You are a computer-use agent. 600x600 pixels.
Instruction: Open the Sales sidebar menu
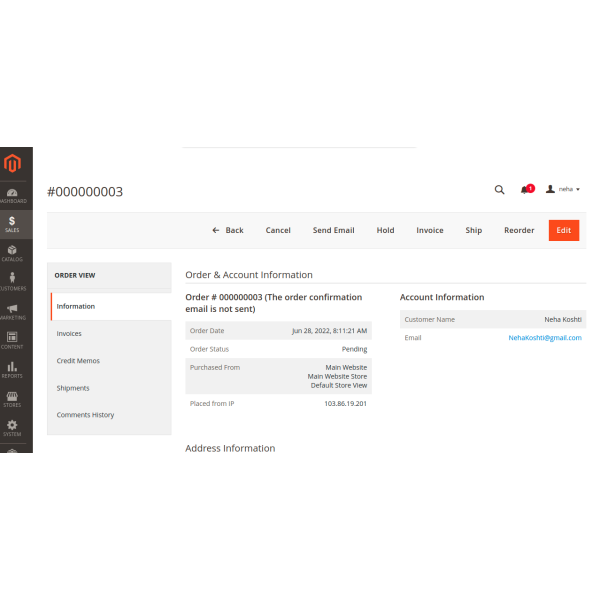(12, 224)
